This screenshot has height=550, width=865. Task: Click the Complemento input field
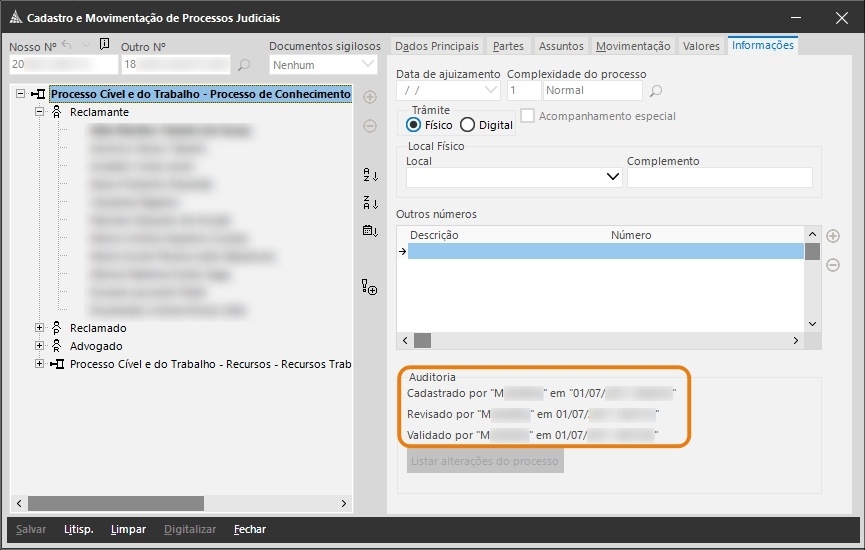[x=719, y=178]
